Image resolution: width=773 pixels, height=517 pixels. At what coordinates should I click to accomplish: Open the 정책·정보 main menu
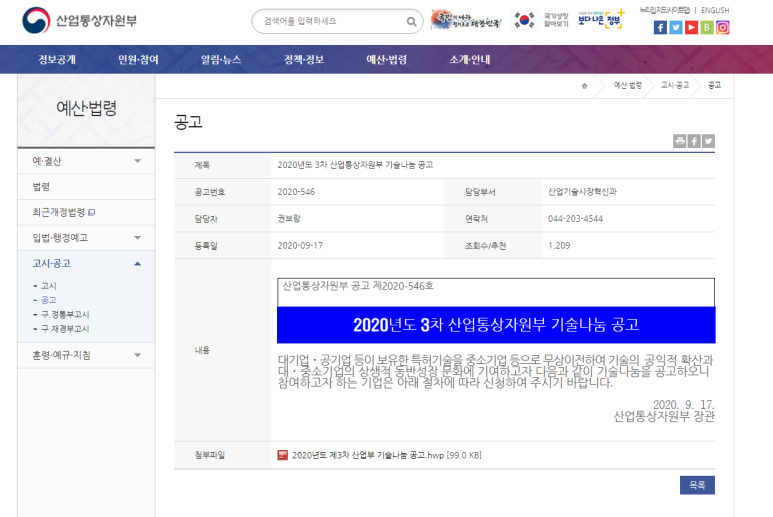(304, 60)
